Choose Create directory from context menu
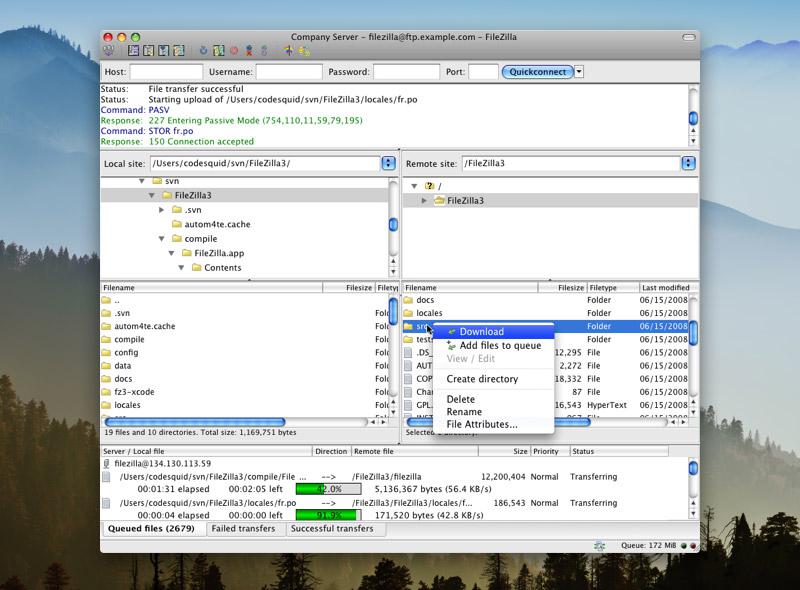Viewport: 800px width, 590px height. click(x=493, y=379)
